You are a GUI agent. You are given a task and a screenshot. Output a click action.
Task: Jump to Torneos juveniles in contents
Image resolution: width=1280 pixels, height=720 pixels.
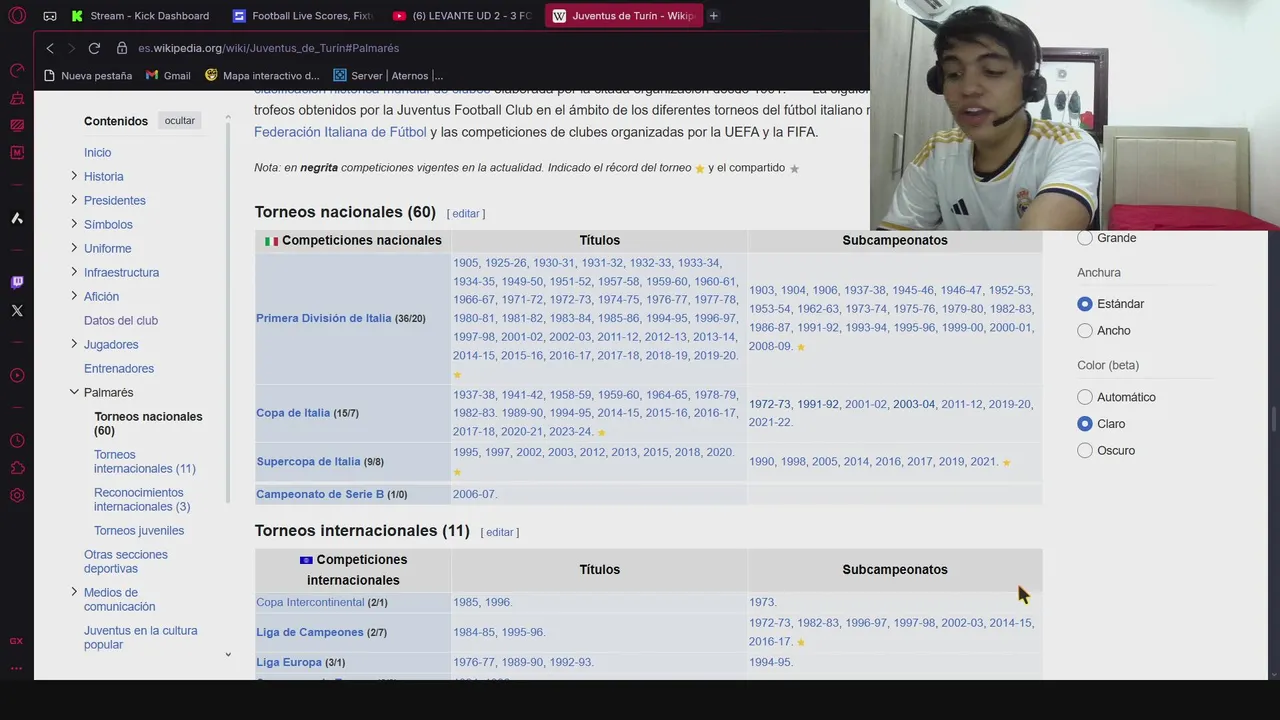pos(139,530)
